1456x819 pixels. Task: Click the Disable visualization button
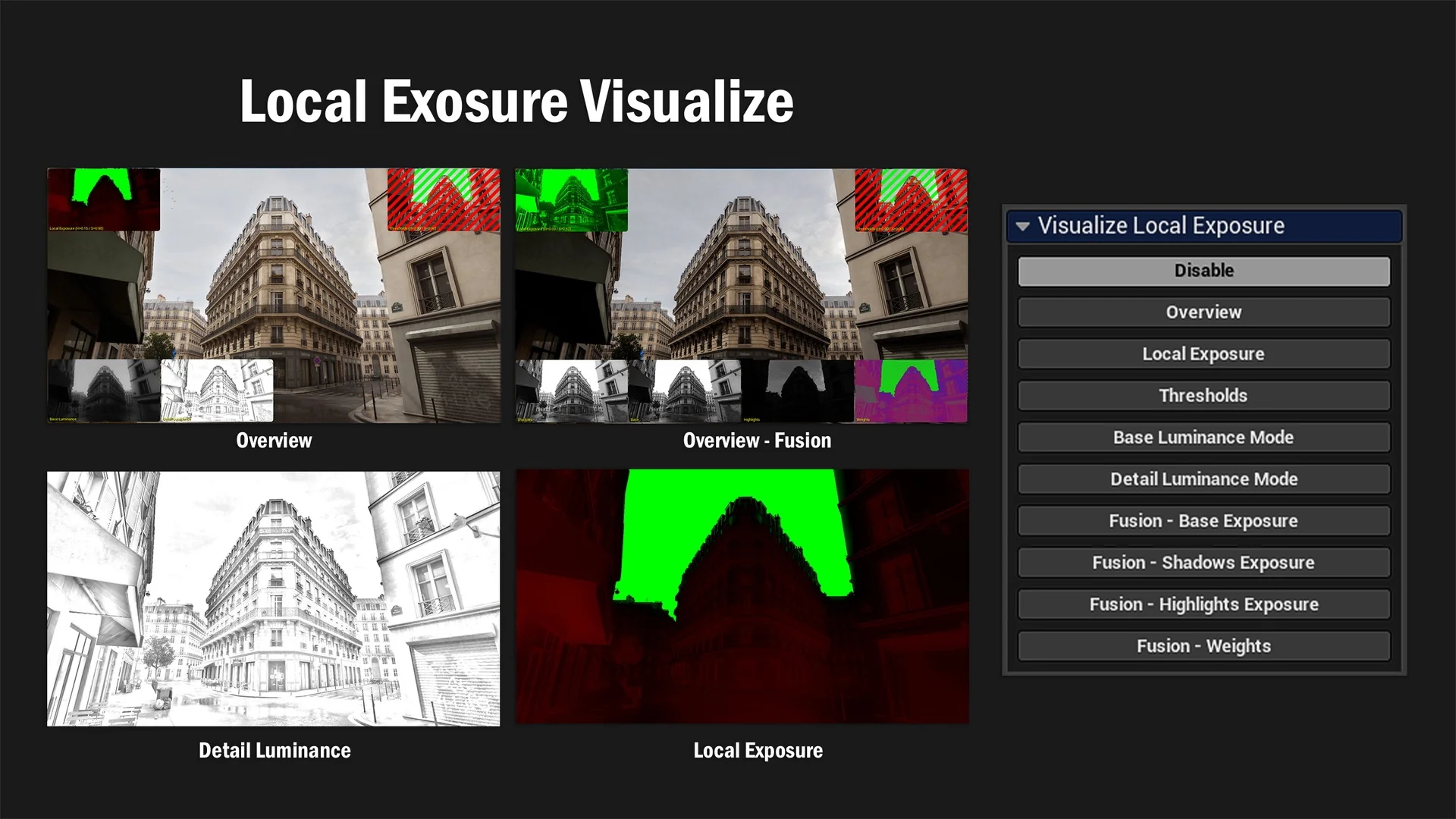(1203, 271)
